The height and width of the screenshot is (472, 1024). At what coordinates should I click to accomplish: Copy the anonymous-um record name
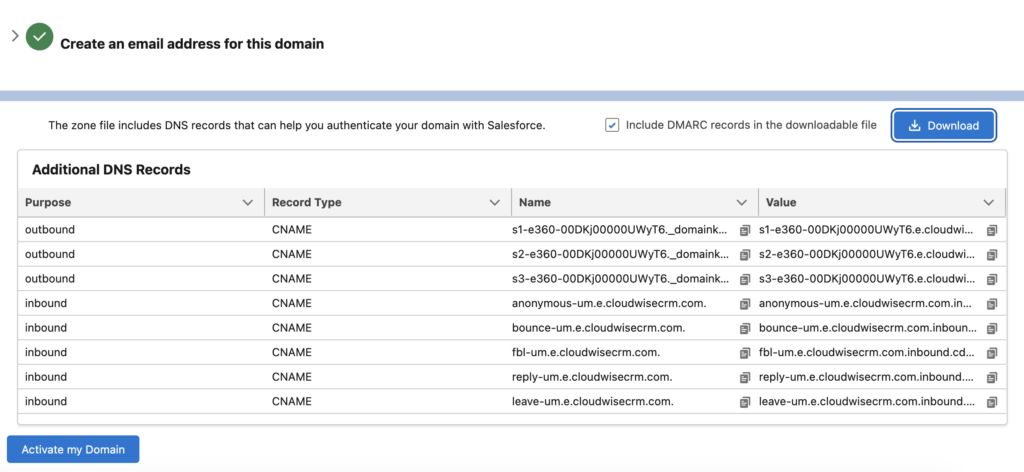[x=744, y=304]
